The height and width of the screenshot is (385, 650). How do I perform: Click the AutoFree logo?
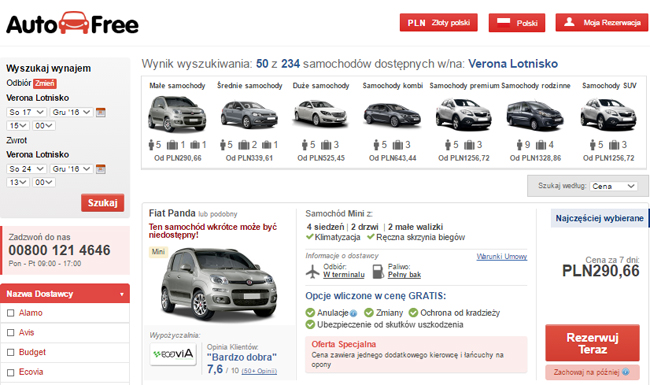[72, 23]
